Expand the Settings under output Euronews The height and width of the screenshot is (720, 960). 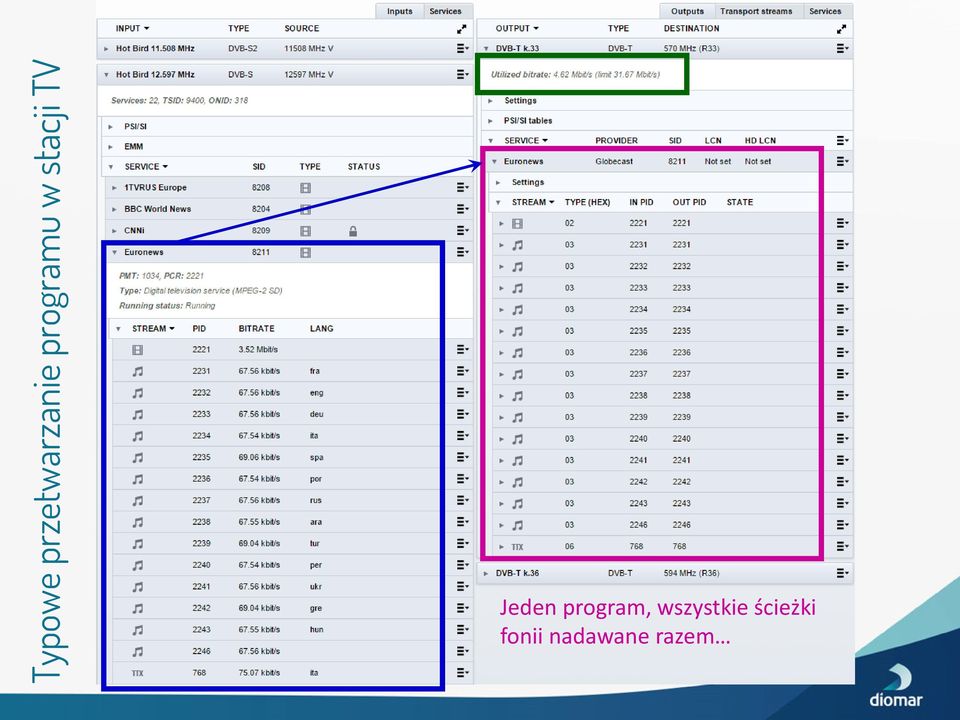pos(498,182)
